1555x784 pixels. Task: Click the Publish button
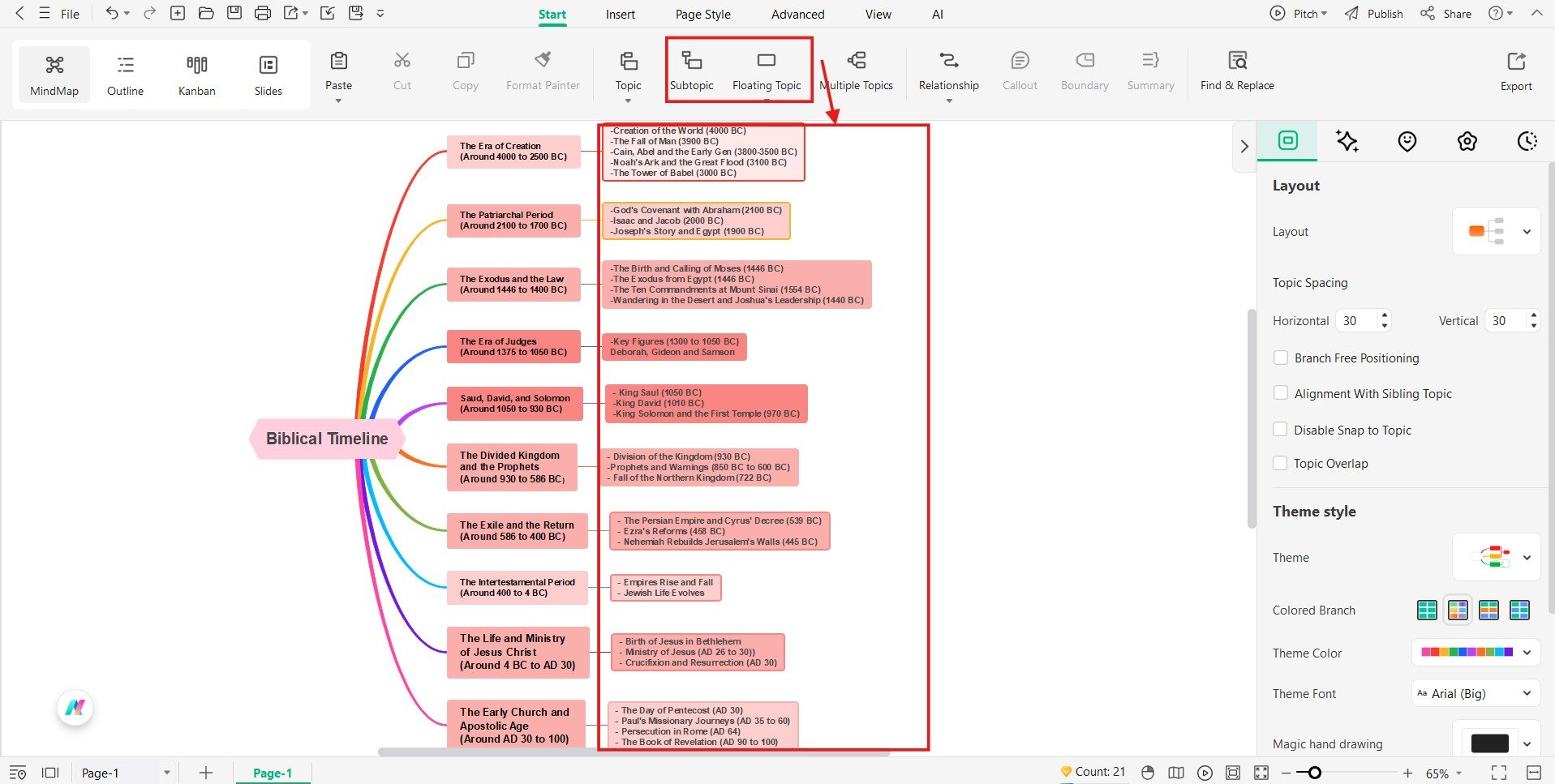pos(1374,13)
